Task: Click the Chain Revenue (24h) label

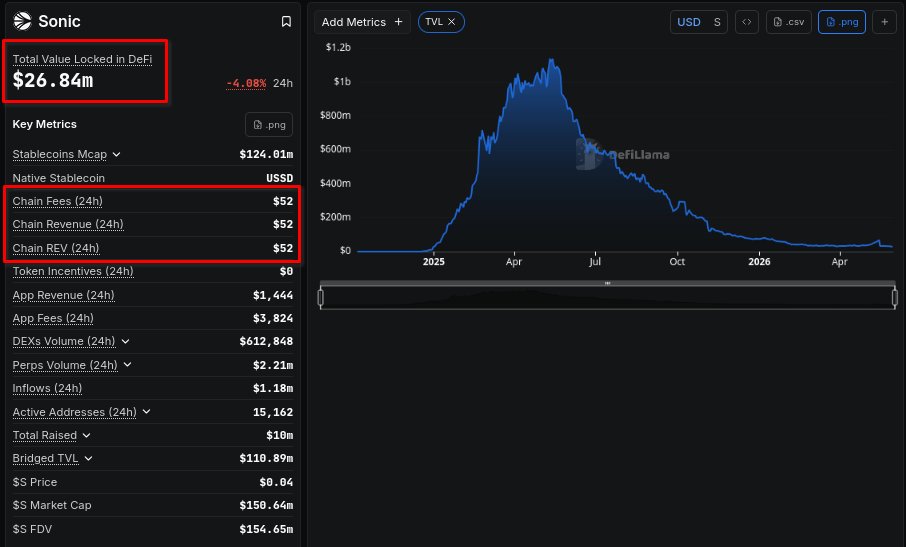Action: click(68, 224)
